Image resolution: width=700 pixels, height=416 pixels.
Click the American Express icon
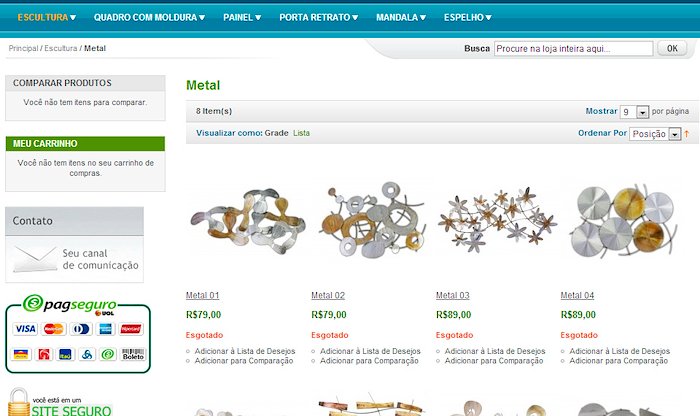tap(105, 329)
